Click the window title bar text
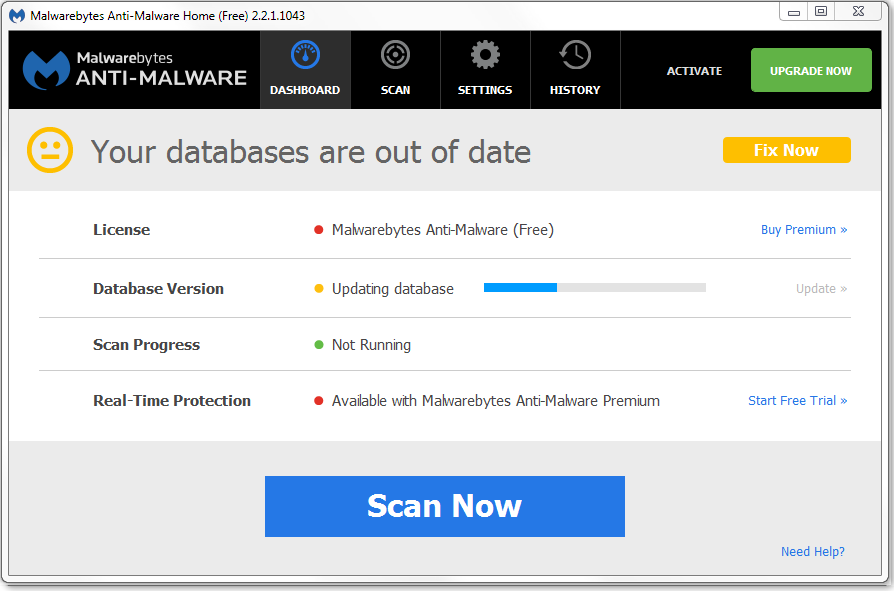 tap(168, 16)
